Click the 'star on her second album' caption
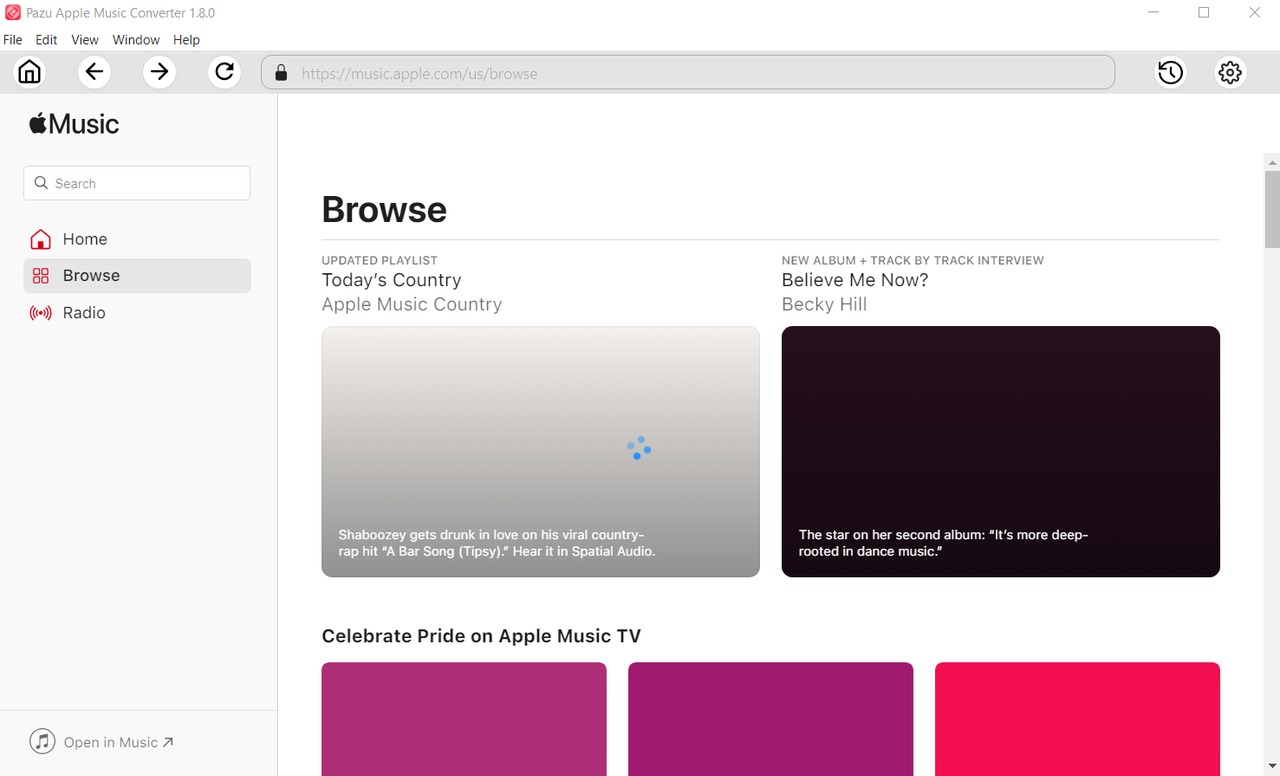Screen dimensions: 1280x776 (x=943, y=543)
